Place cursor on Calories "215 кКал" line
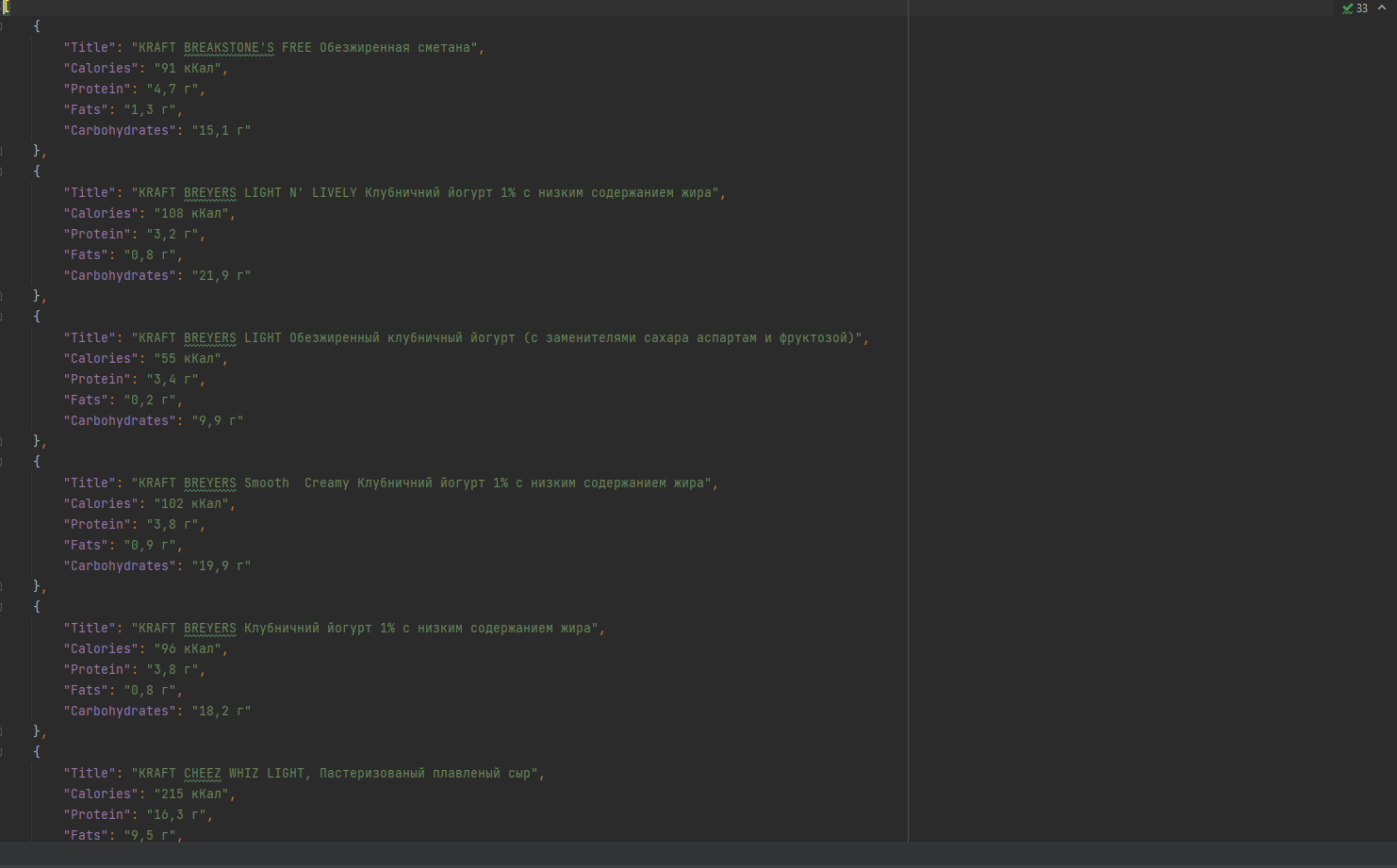The height and width of the screenshot is (868, 1397). (x=150, y=794)
